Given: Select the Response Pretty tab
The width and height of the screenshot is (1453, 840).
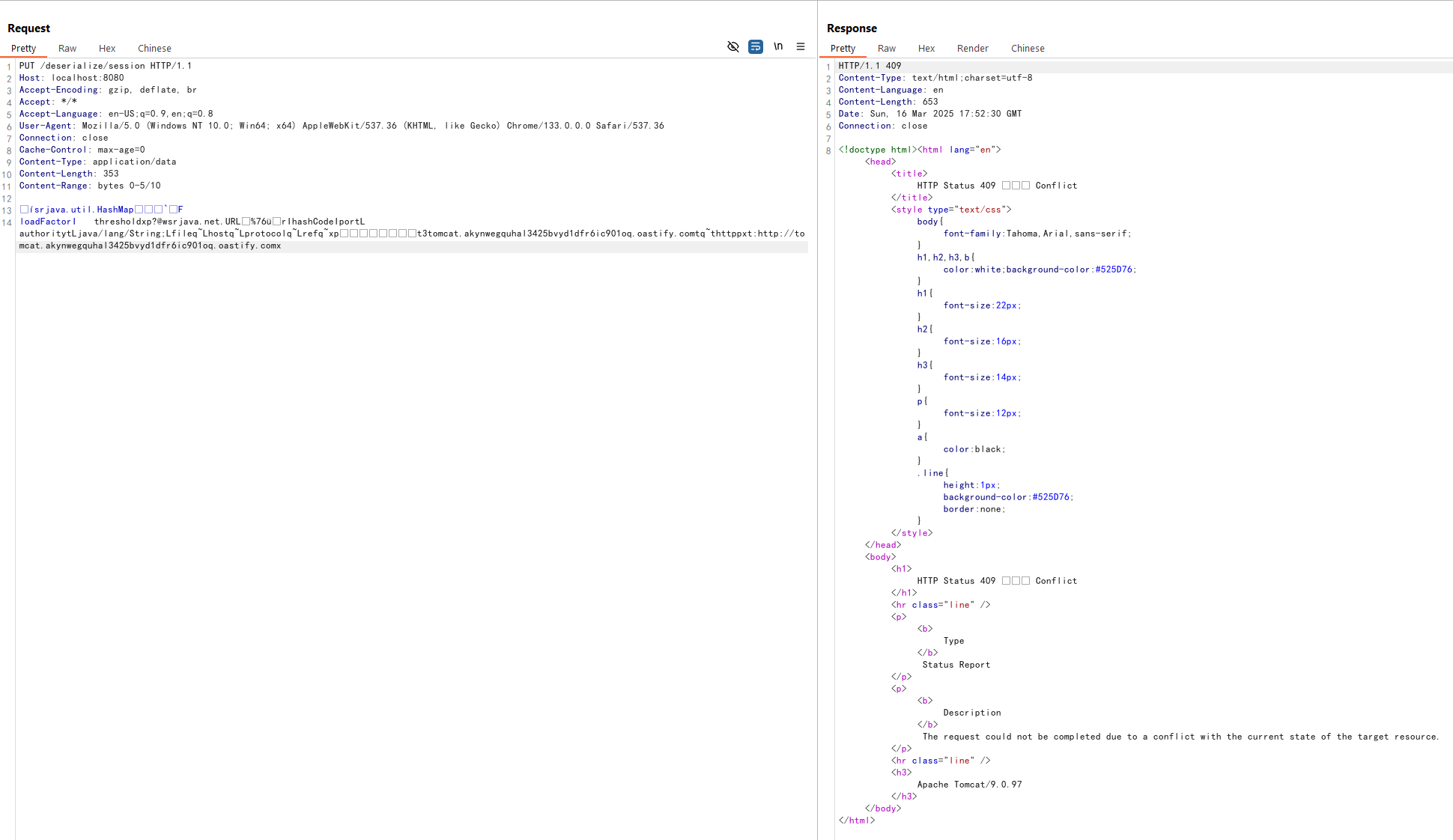Looking at the screenshot, I should [x=843, y=48].
